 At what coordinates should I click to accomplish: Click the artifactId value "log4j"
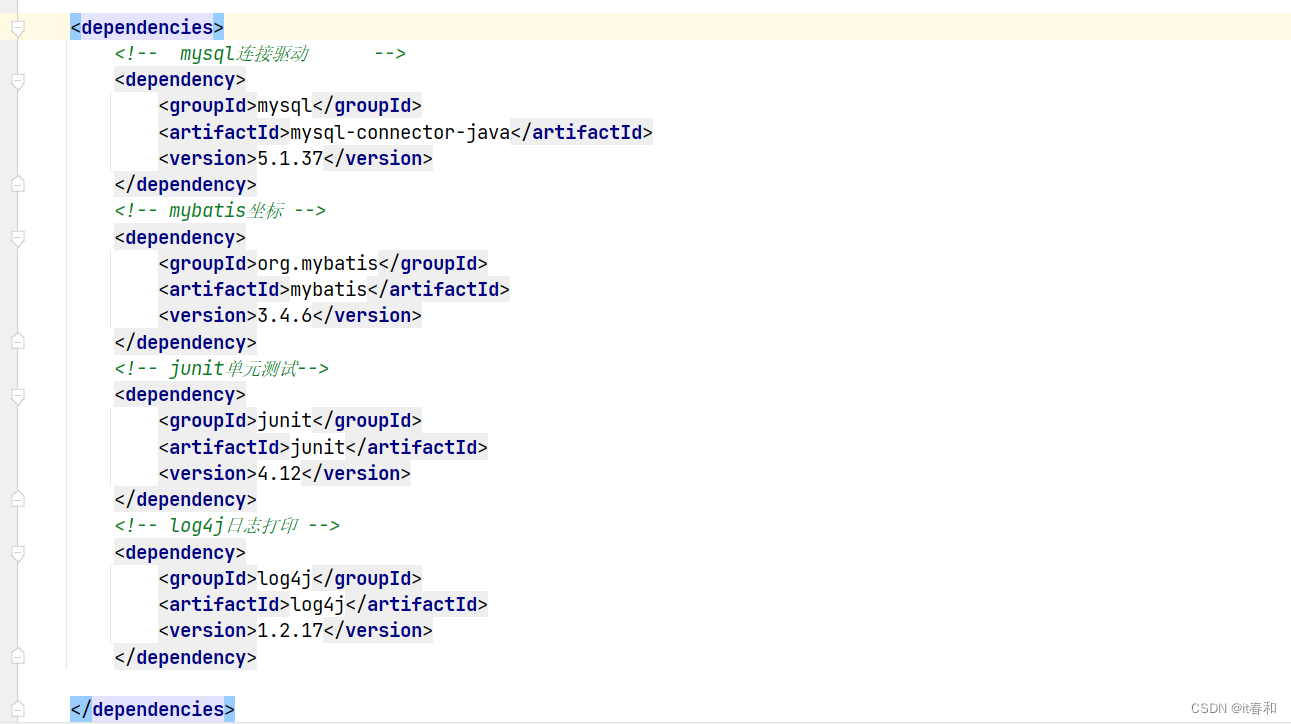[x=318, y=605]
